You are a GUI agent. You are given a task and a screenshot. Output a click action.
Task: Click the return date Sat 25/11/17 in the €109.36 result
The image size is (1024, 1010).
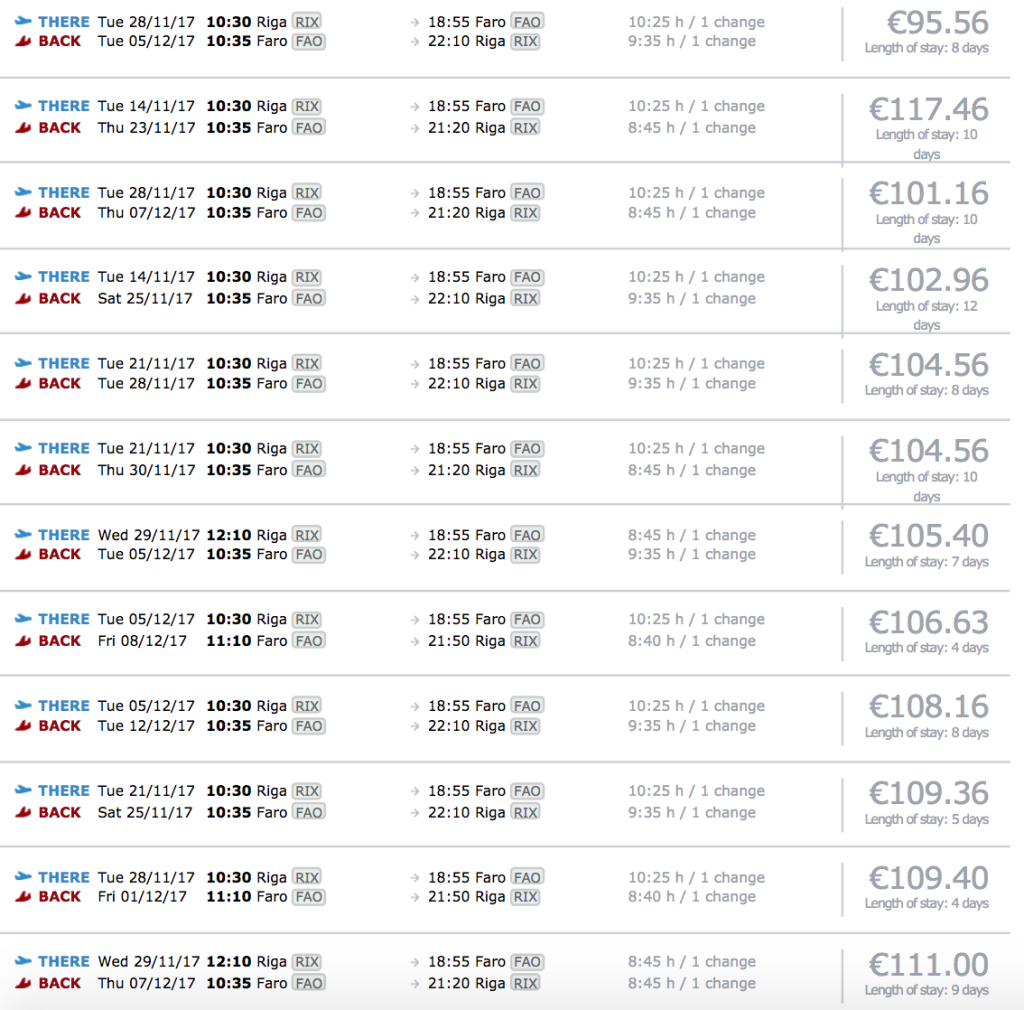pos(145,812)
